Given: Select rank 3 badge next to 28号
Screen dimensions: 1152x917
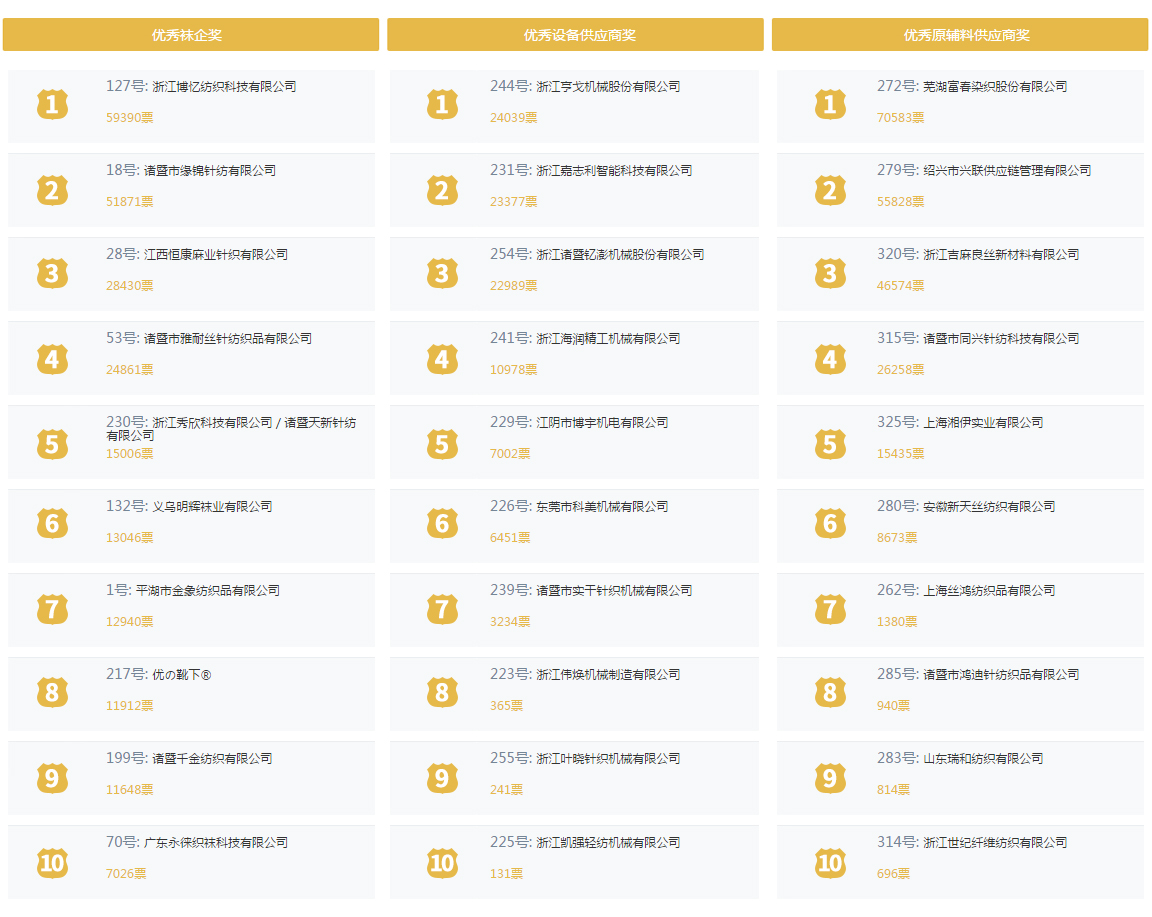Looking at the screenshot, I should (52, 273).
